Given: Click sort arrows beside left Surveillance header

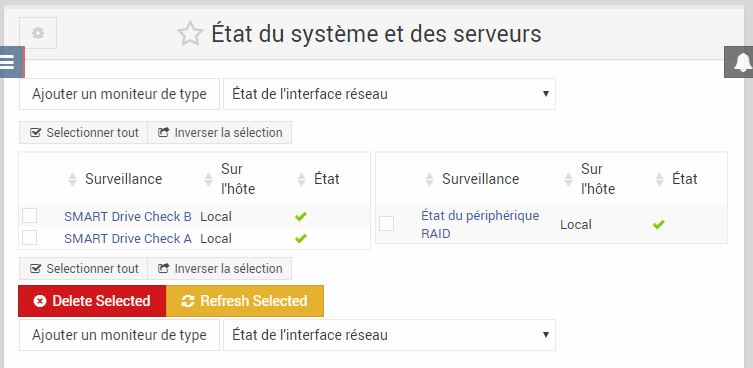Looking at the screenshot, I should [x=72, y=180].
